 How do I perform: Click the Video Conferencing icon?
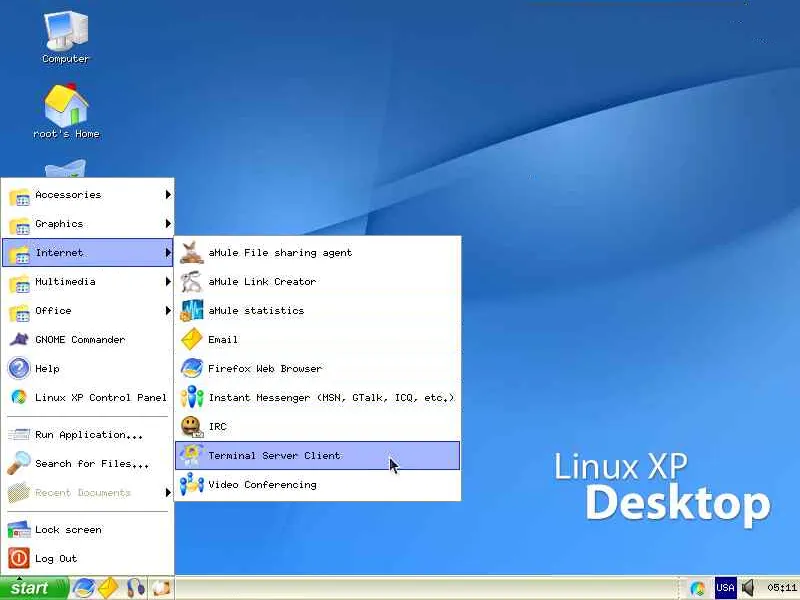(192, 485)
